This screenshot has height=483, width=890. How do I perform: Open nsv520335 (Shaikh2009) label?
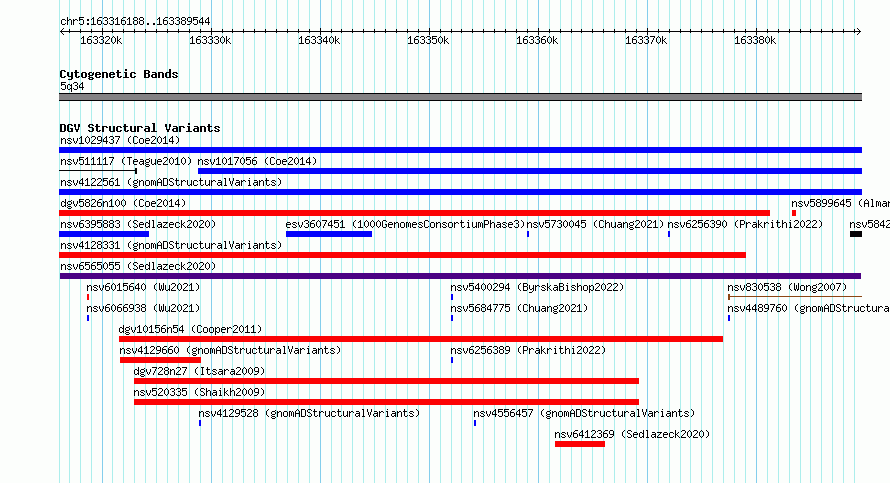click(x=199, y=392)
